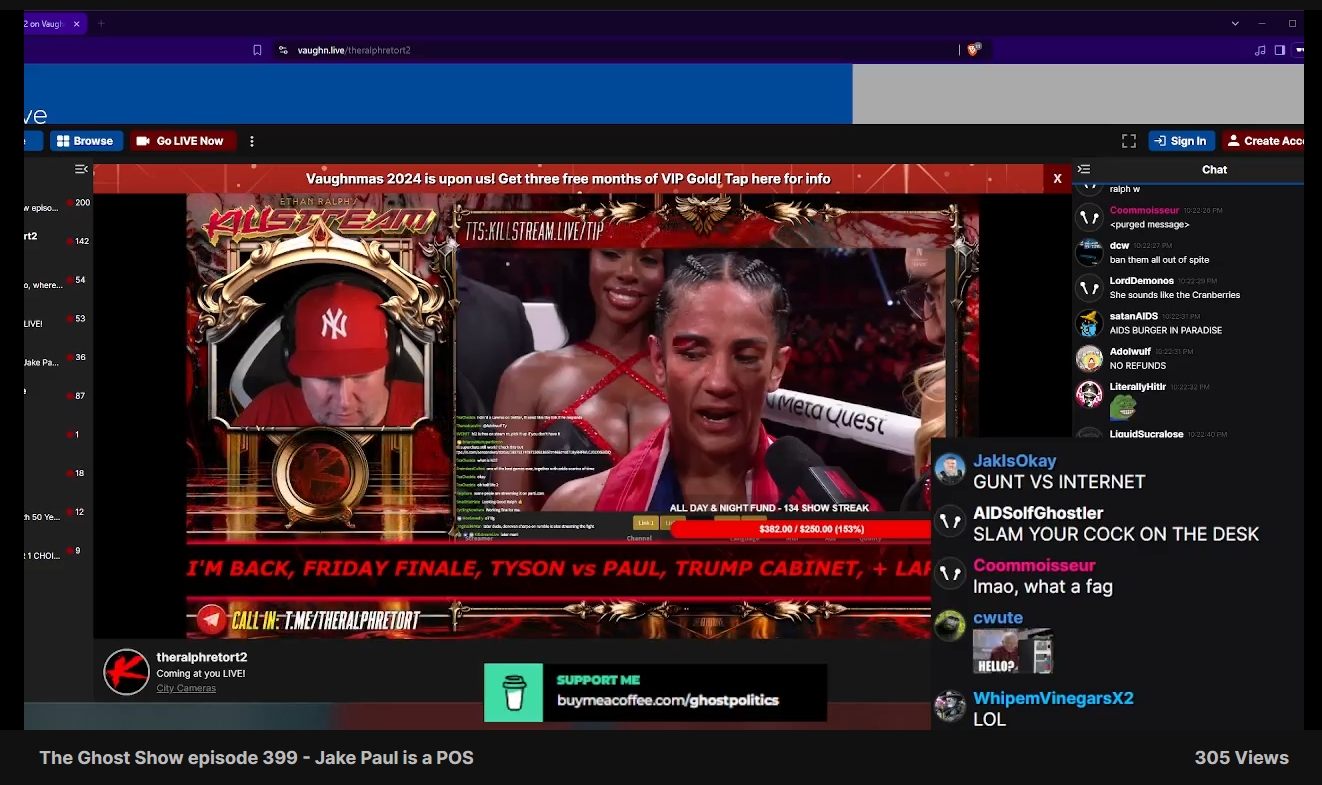The height and width of the screenshot is (785, 1322).
Task: Click JakIsOkay username in overlay chat
Action: click(1015, 461)
